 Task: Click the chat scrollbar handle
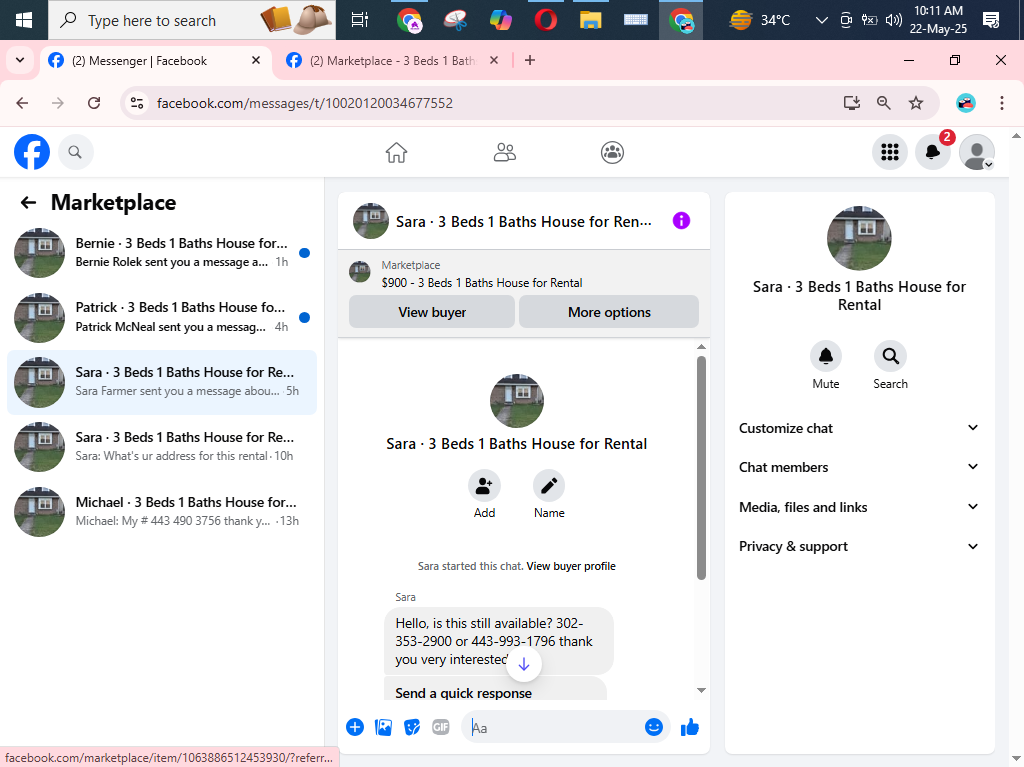[x=701, y=467]
